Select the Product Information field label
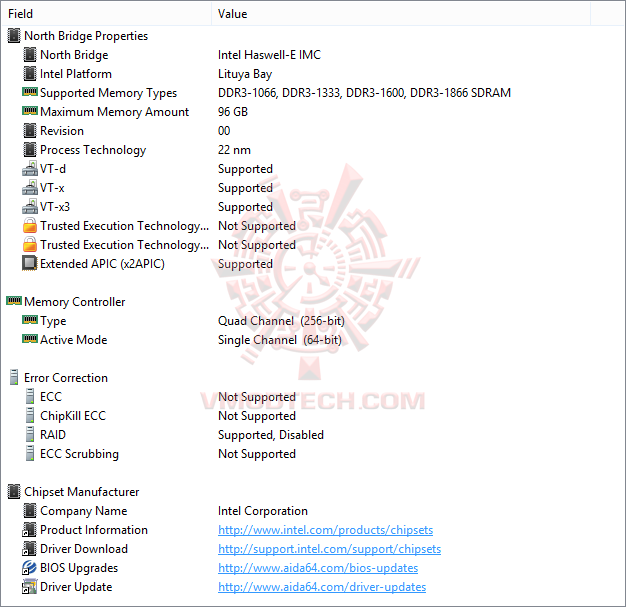This screenshot has width=626, height=607. coord(94,530)
